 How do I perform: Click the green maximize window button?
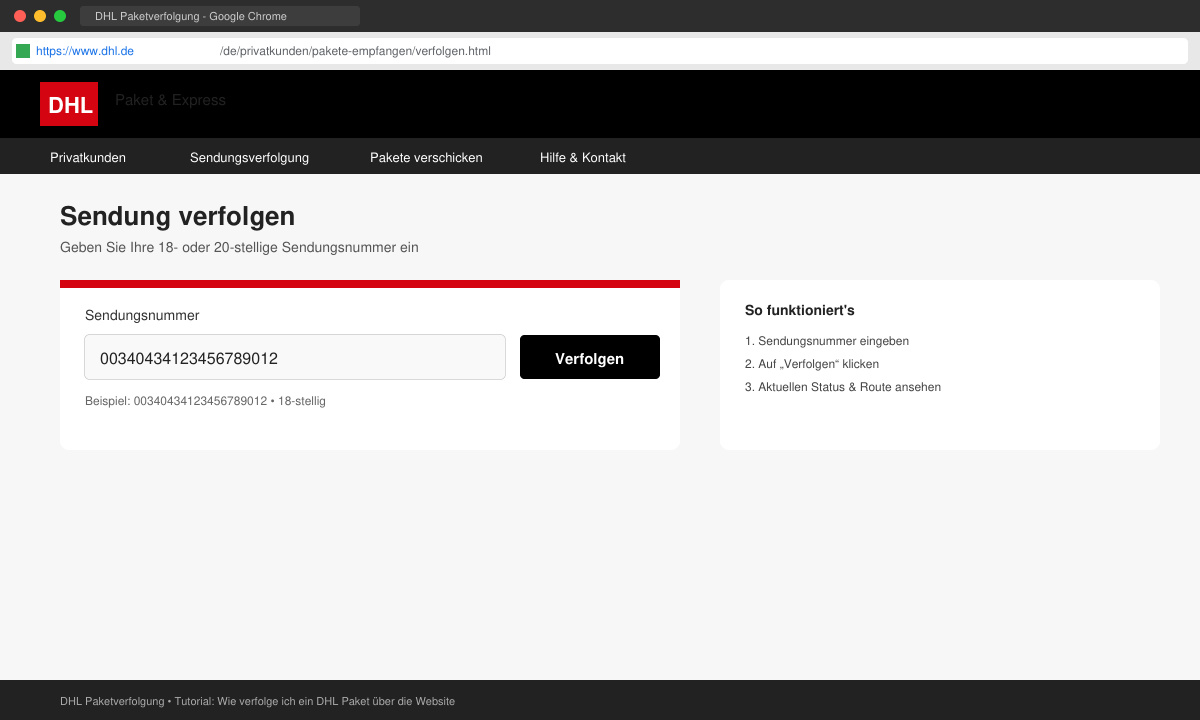[60, 16]
